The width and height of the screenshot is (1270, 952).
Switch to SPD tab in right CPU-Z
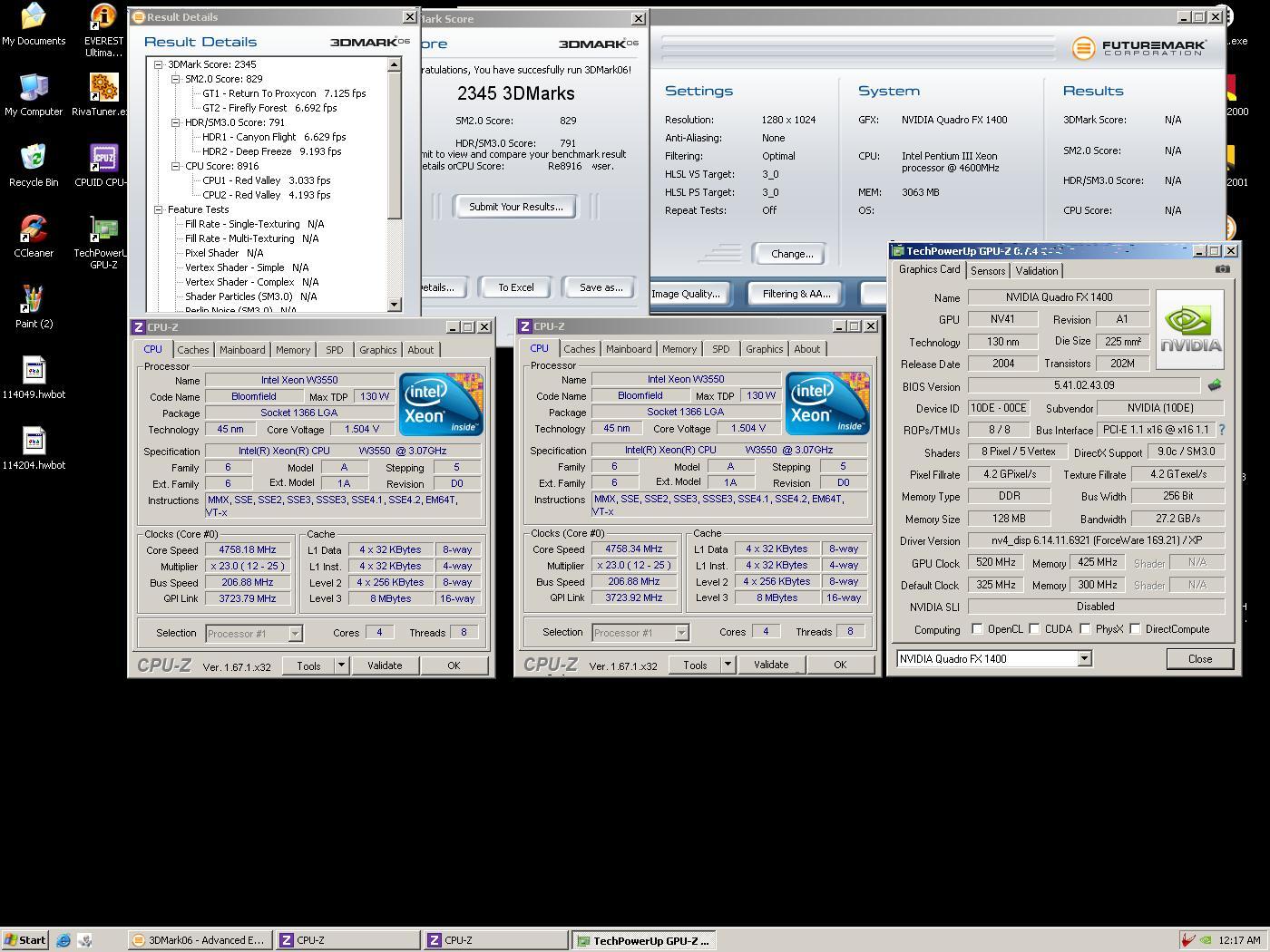click(x=721, y=349)
